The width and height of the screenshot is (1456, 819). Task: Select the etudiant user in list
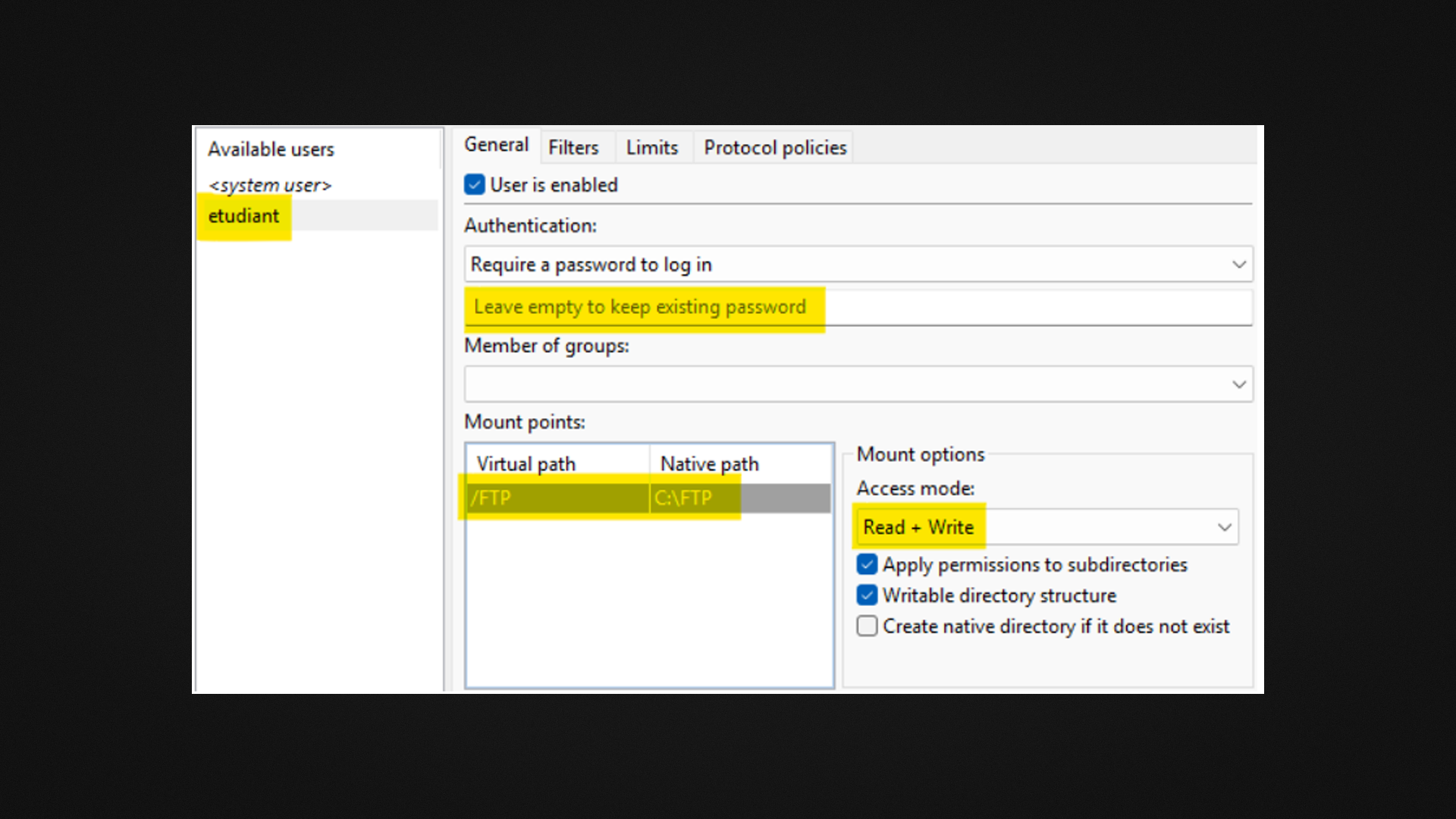(243, 216)
